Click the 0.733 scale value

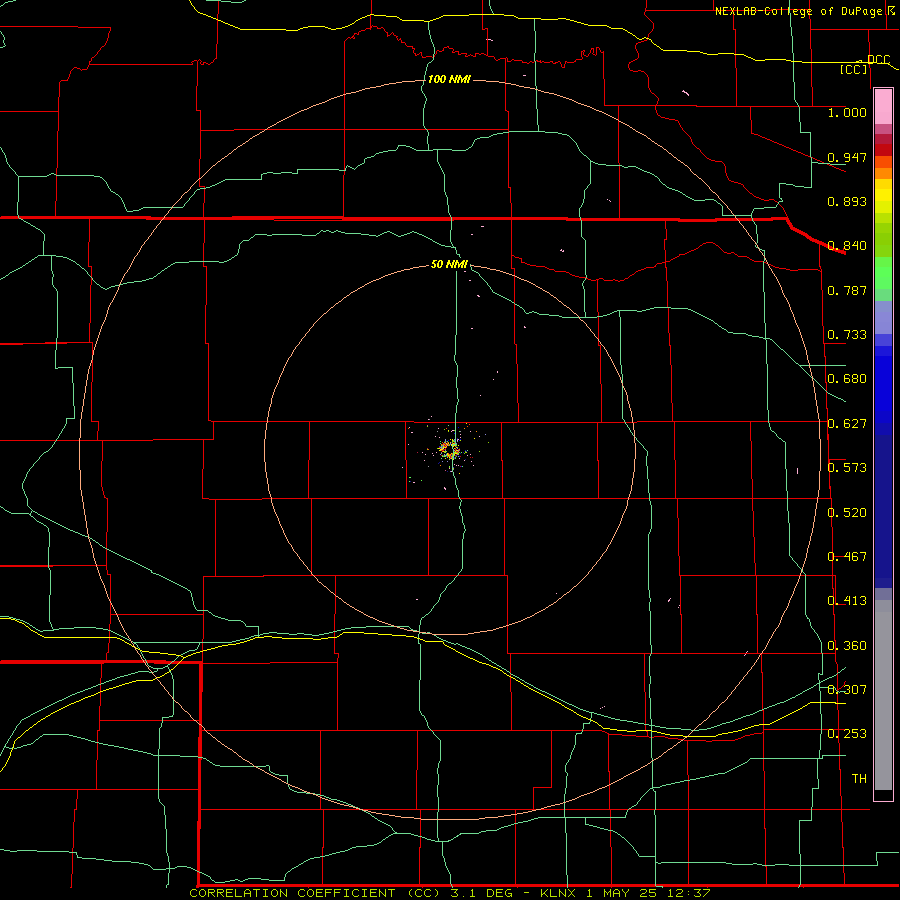pos(847,335)
